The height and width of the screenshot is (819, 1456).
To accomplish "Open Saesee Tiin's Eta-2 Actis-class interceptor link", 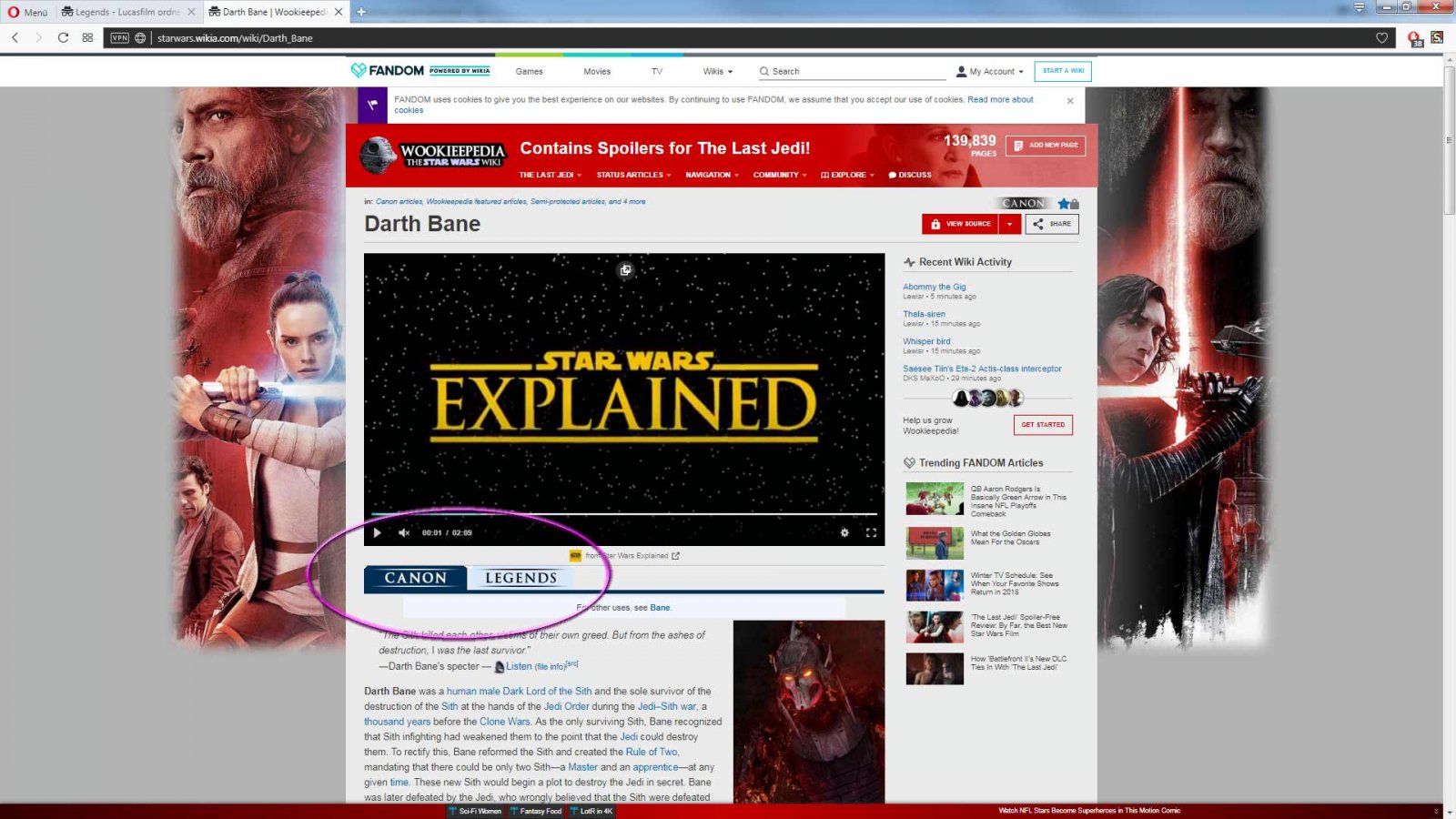I will [982, 369].
